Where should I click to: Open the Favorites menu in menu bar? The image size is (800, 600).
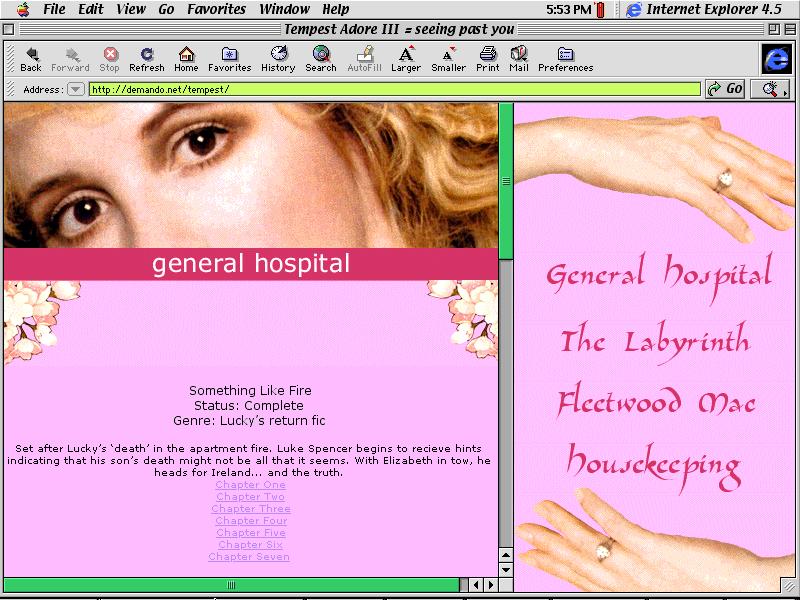click(217, 10)
